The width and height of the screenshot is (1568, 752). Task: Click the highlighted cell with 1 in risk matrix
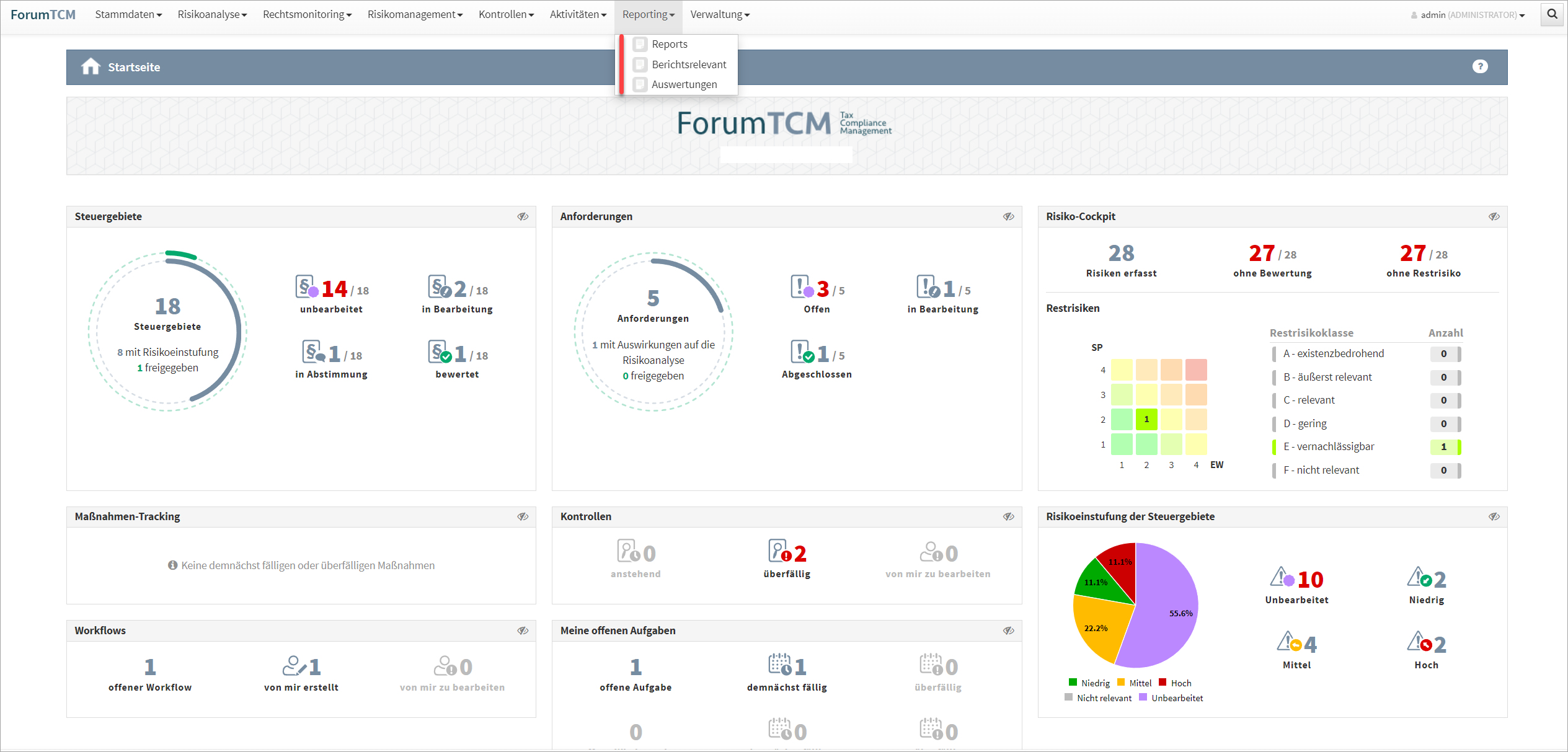click(1146, 419)
